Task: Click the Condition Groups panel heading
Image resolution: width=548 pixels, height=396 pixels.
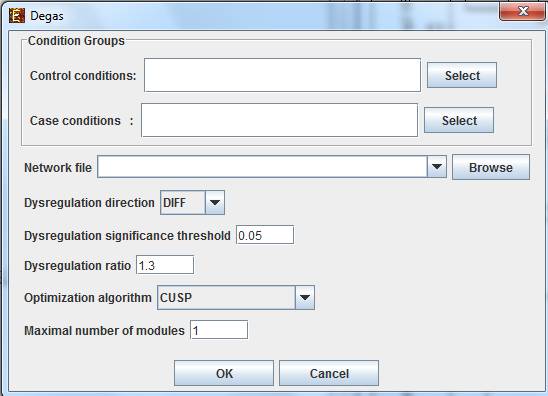Action: click(x=76, y=41)
